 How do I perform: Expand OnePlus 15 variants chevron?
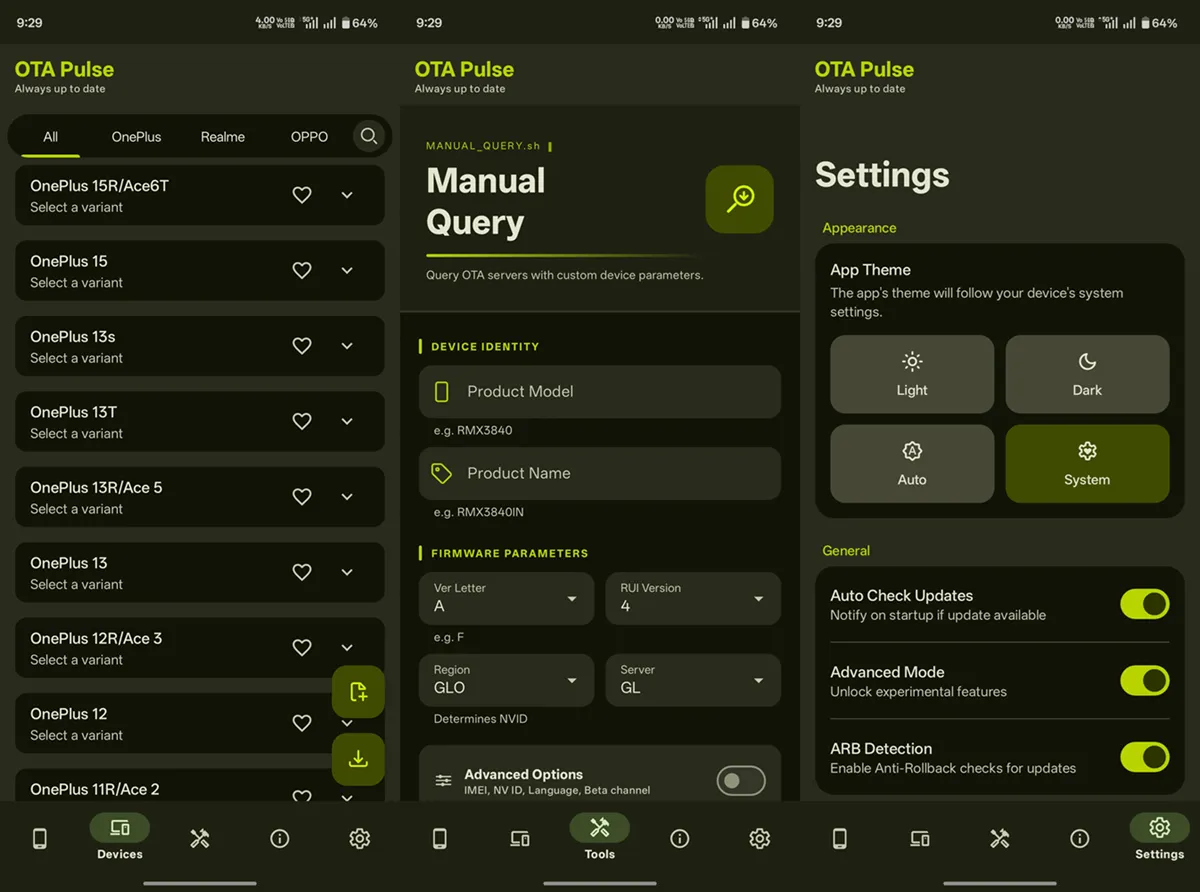[347, 270]
